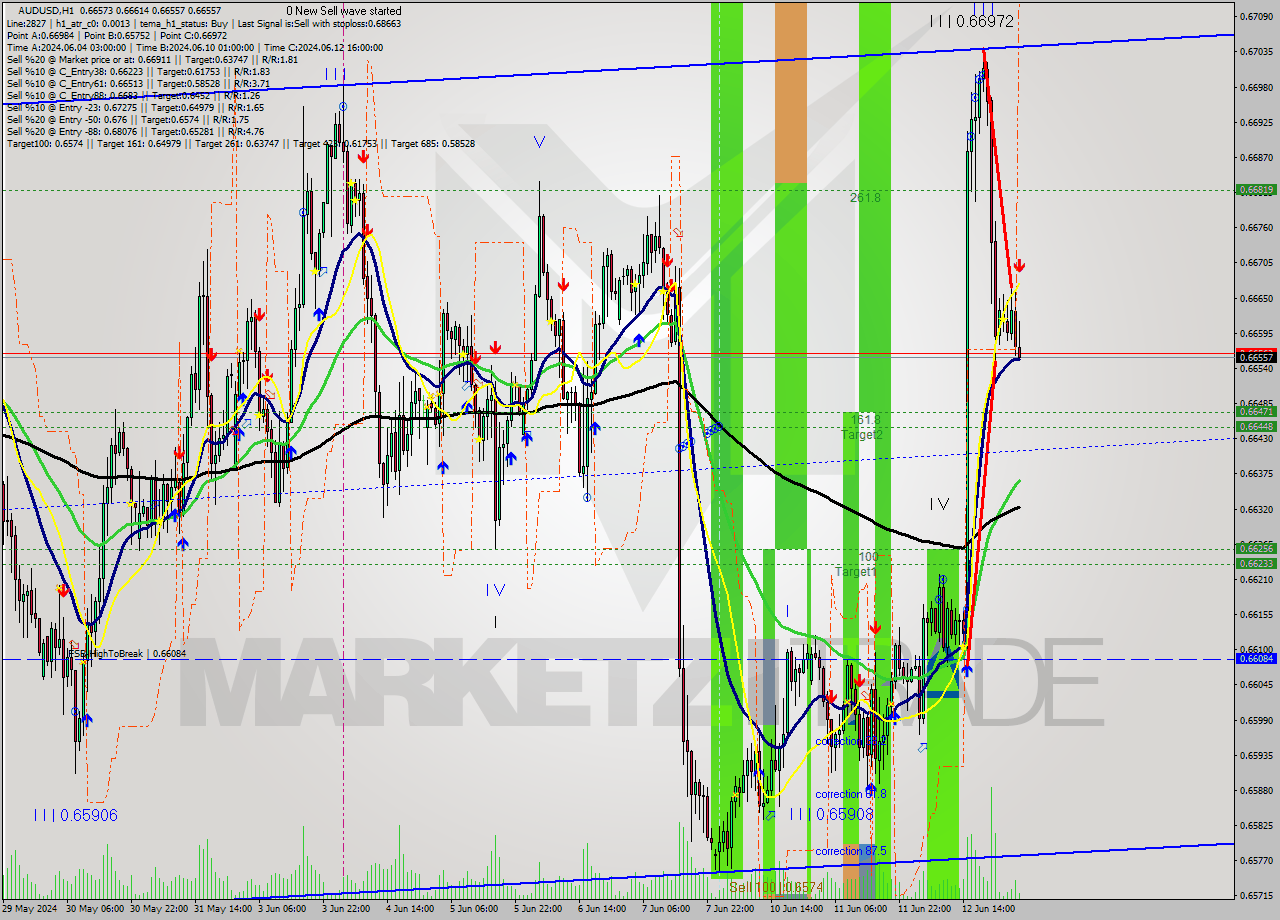The image size is (1280, 920).
Task: Click the 0.66650 price axis label
Action: coord(1256,298)
